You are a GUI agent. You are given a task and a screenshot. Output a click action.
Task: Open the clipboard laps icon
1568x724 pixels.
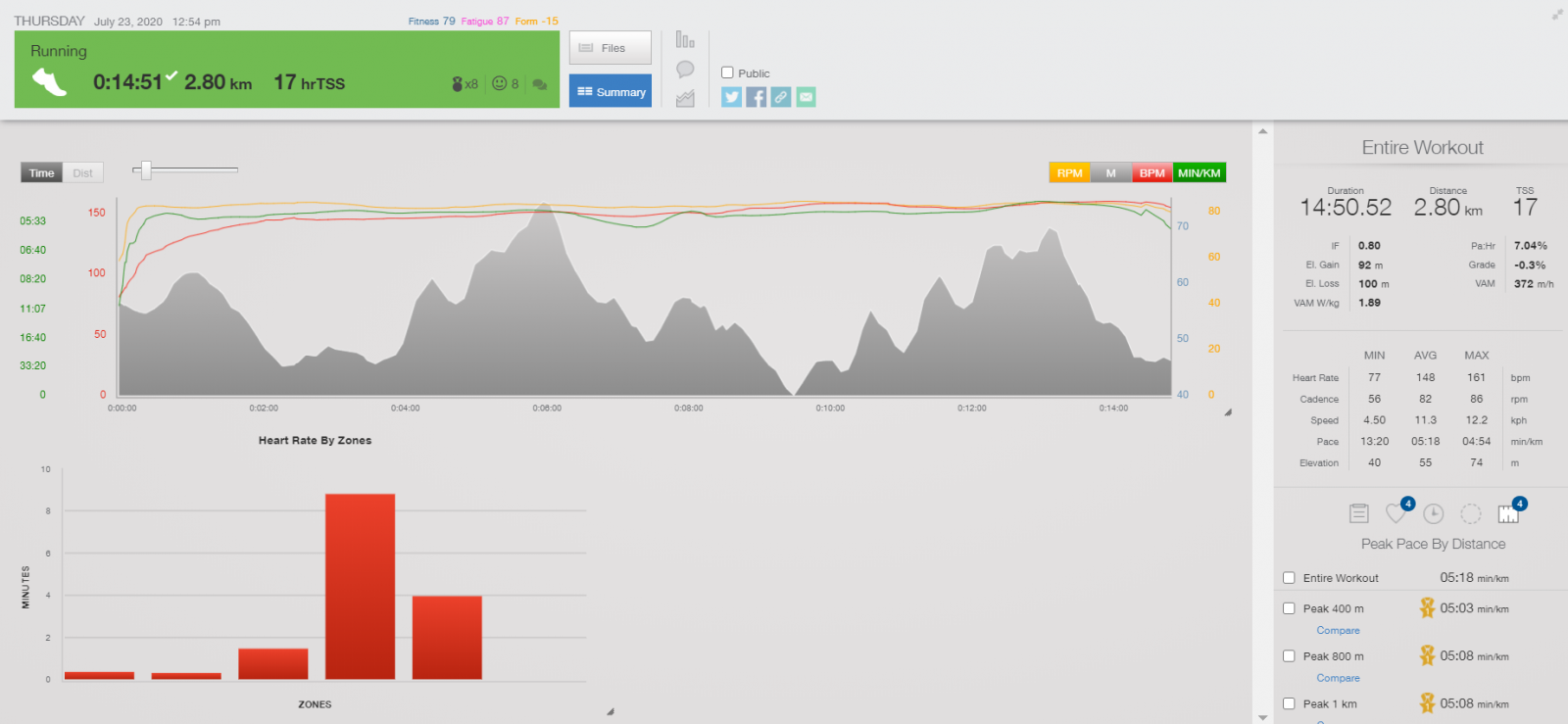coord(1358,513)
